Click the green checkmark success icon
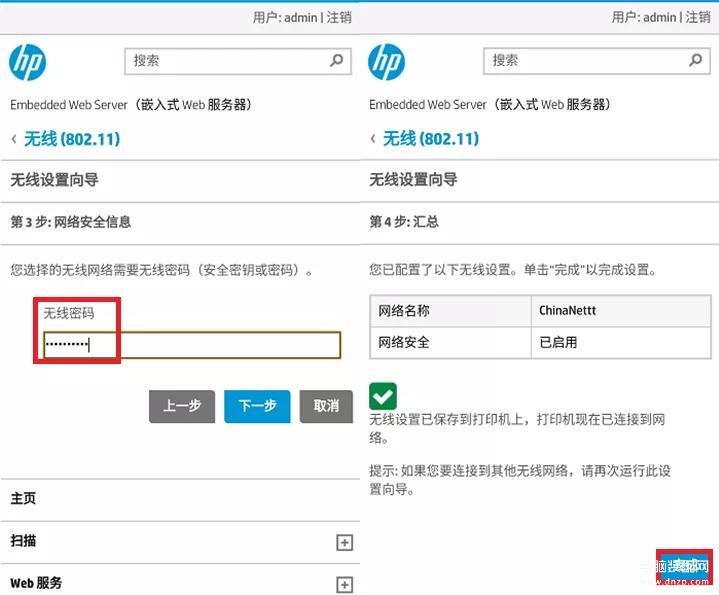Image resolution: width=719 pixels, height=595 pixels. click(x=383, y=397)
